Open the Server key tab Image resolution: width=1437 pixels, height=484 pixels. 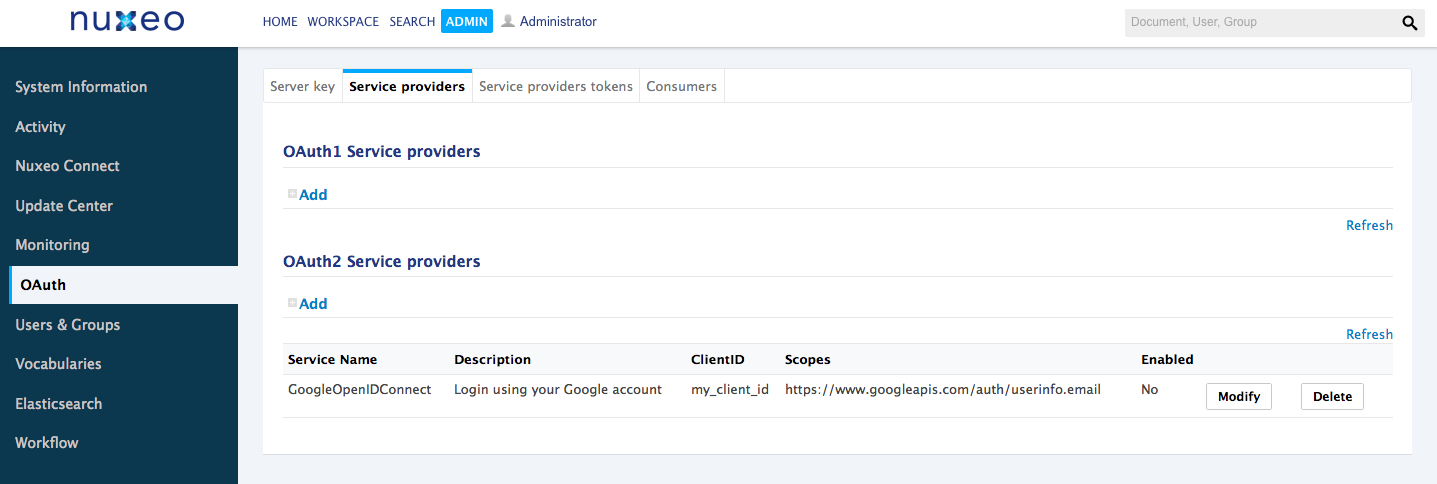click(x=302, y=87)
